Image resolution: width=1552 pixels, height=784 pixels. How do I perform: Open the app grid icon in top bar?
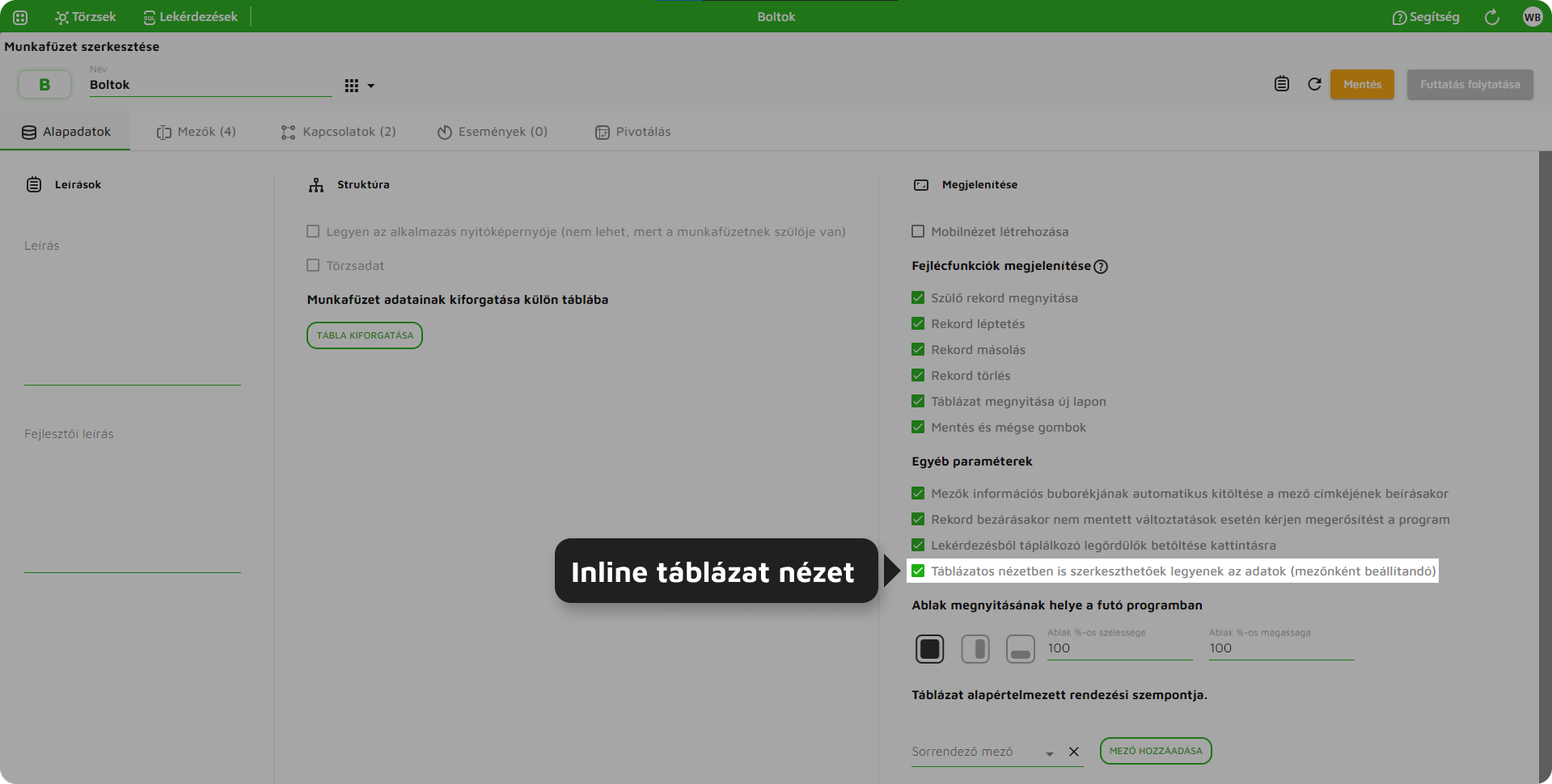click(20, 17)
